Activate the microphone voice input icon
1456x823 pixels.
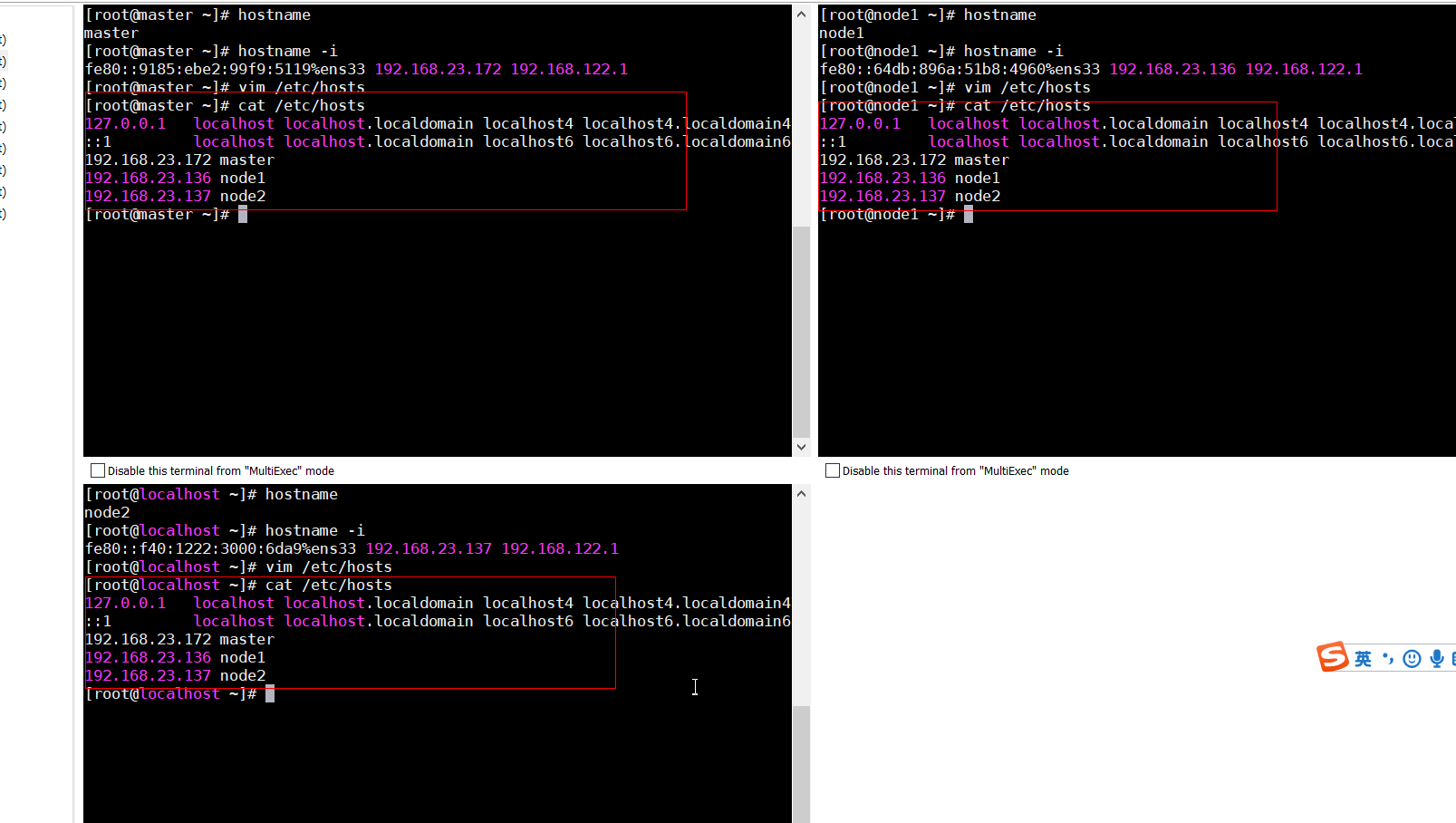click(x=1437, y=659)
